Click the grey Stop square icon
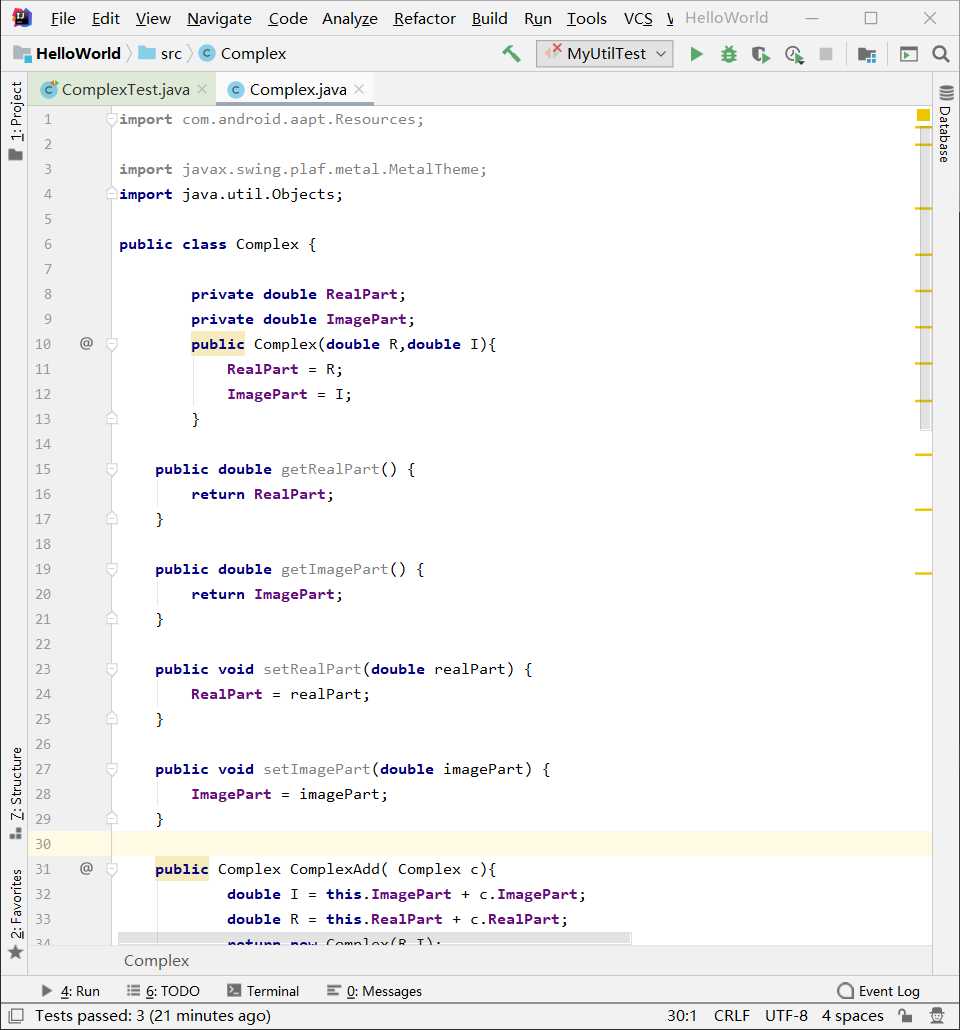Image resolution: width=960 pixels, height=1030 pixels. pyautogui.click(x=826, y=54)
